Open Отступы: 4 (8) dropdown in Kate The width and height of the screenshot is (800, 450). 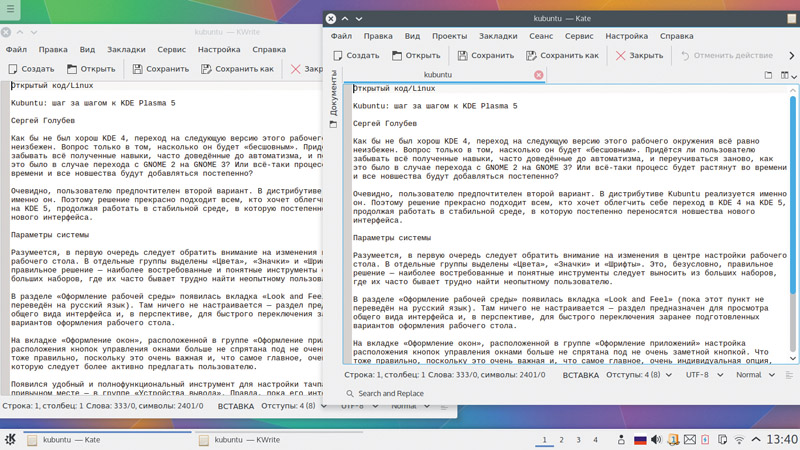coord(639,375)
